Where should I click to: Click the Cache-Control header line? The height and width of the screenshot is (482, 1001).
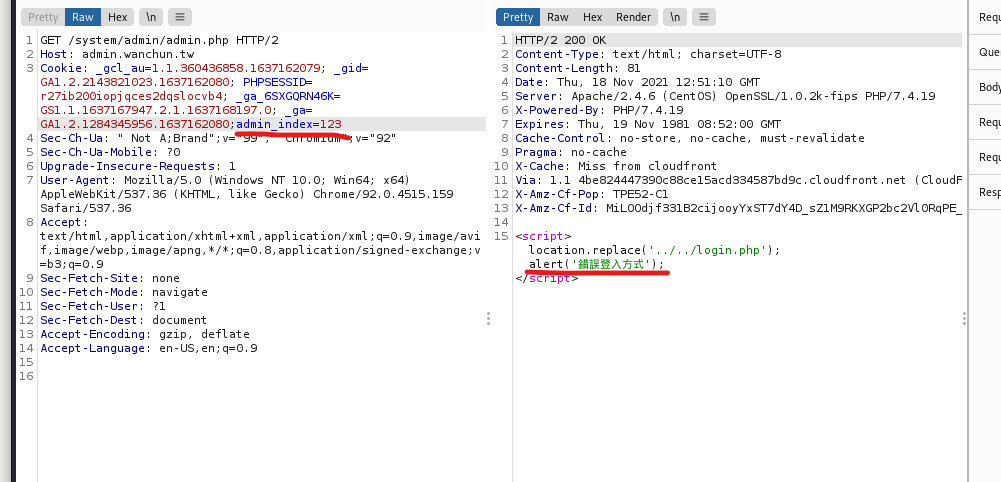click(x=690, y=138)
